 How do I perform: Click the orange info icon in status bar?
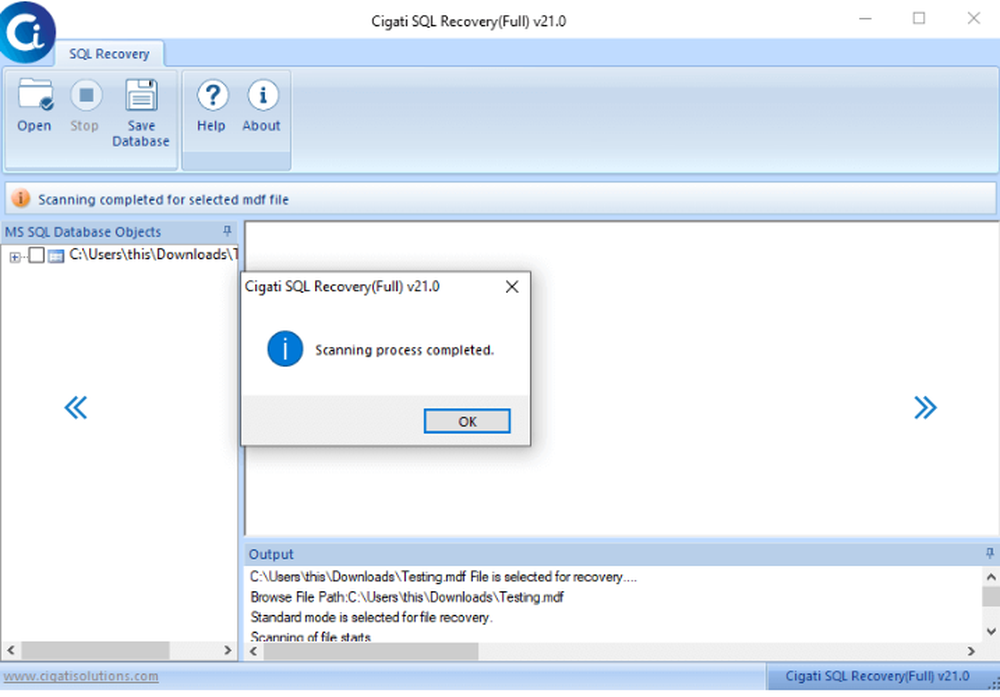click(x=20, y=198)
